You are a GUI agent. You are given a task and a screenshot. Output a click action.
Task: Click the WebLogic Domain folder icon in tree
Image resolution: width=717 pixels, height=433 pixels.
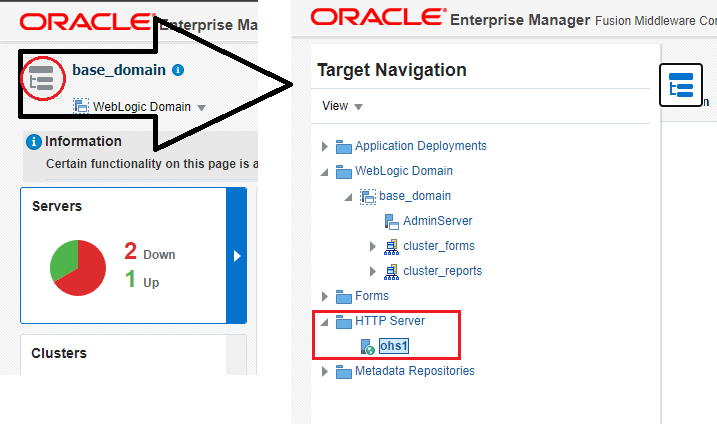tap(343, 171)
